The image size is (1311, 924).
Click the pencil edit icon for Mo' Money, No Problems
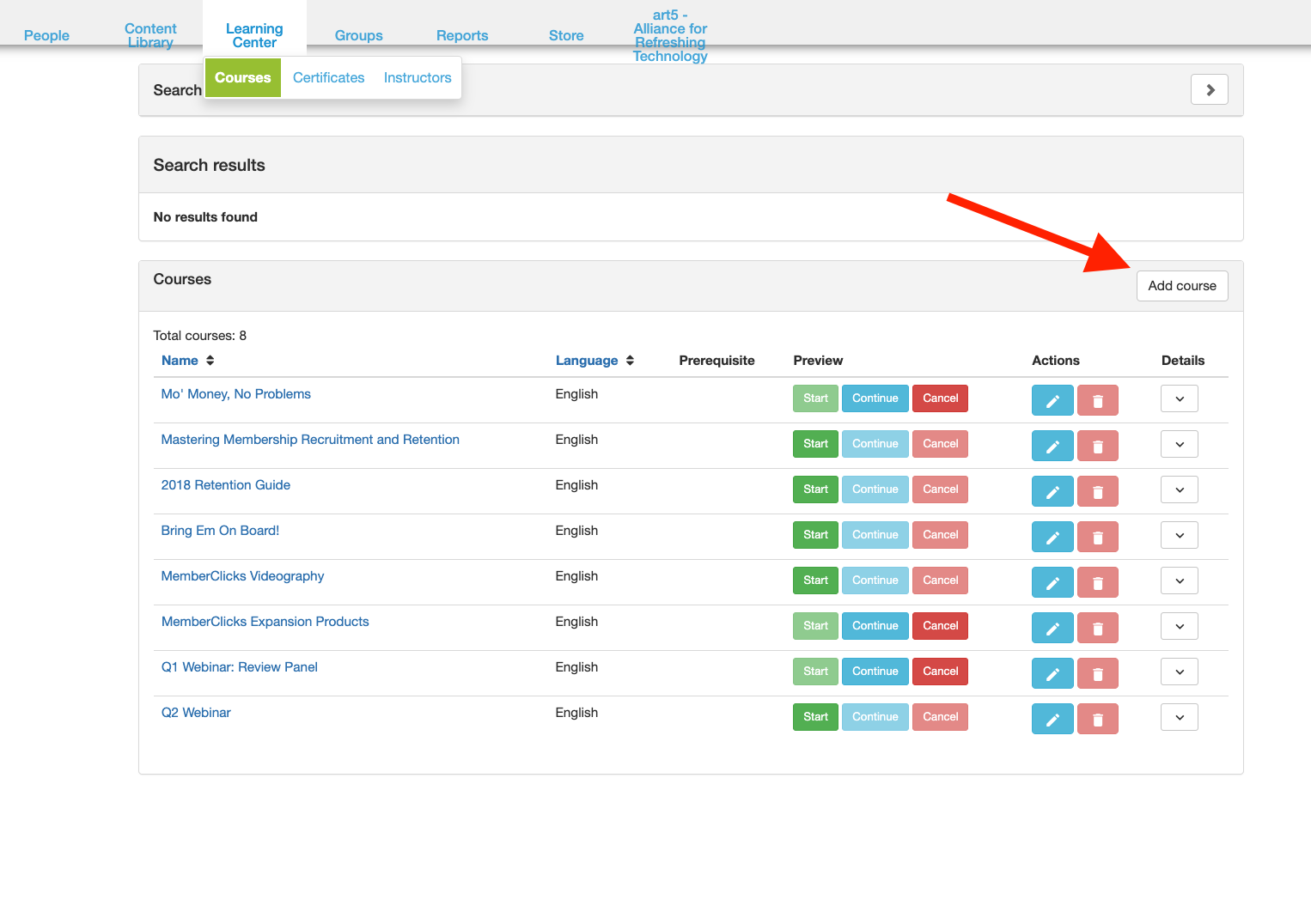click(1052, 400)
